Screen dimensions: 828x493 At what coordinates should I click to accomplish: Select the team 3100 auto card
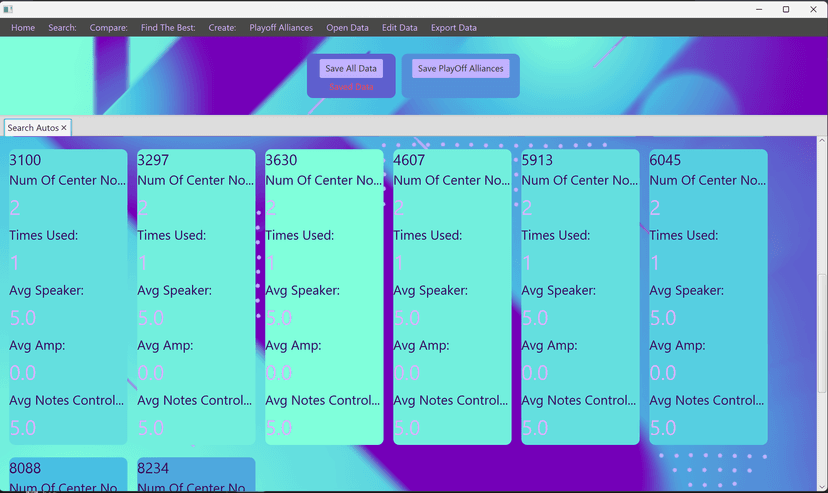click(68, 297)
